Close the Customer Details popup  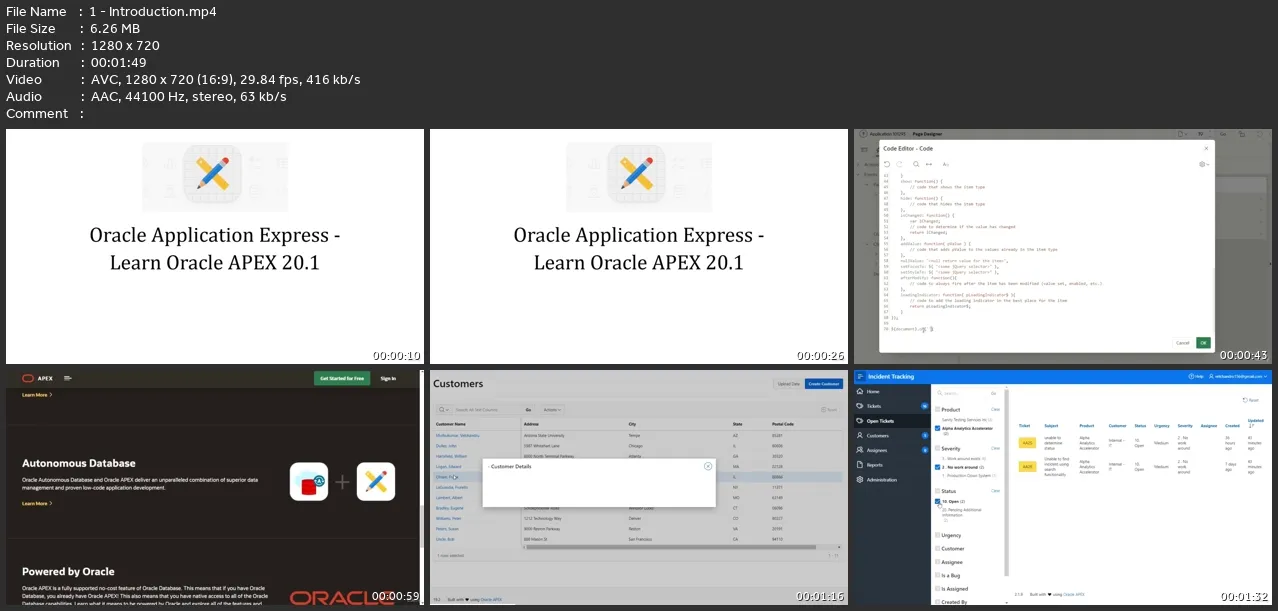(708, 466)
